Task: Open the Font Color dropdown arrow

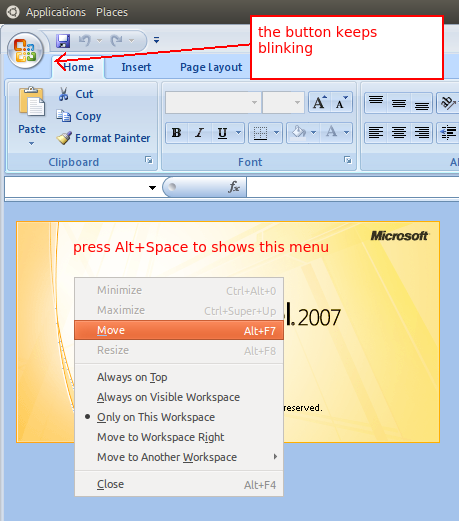Action: pos(347,133)
